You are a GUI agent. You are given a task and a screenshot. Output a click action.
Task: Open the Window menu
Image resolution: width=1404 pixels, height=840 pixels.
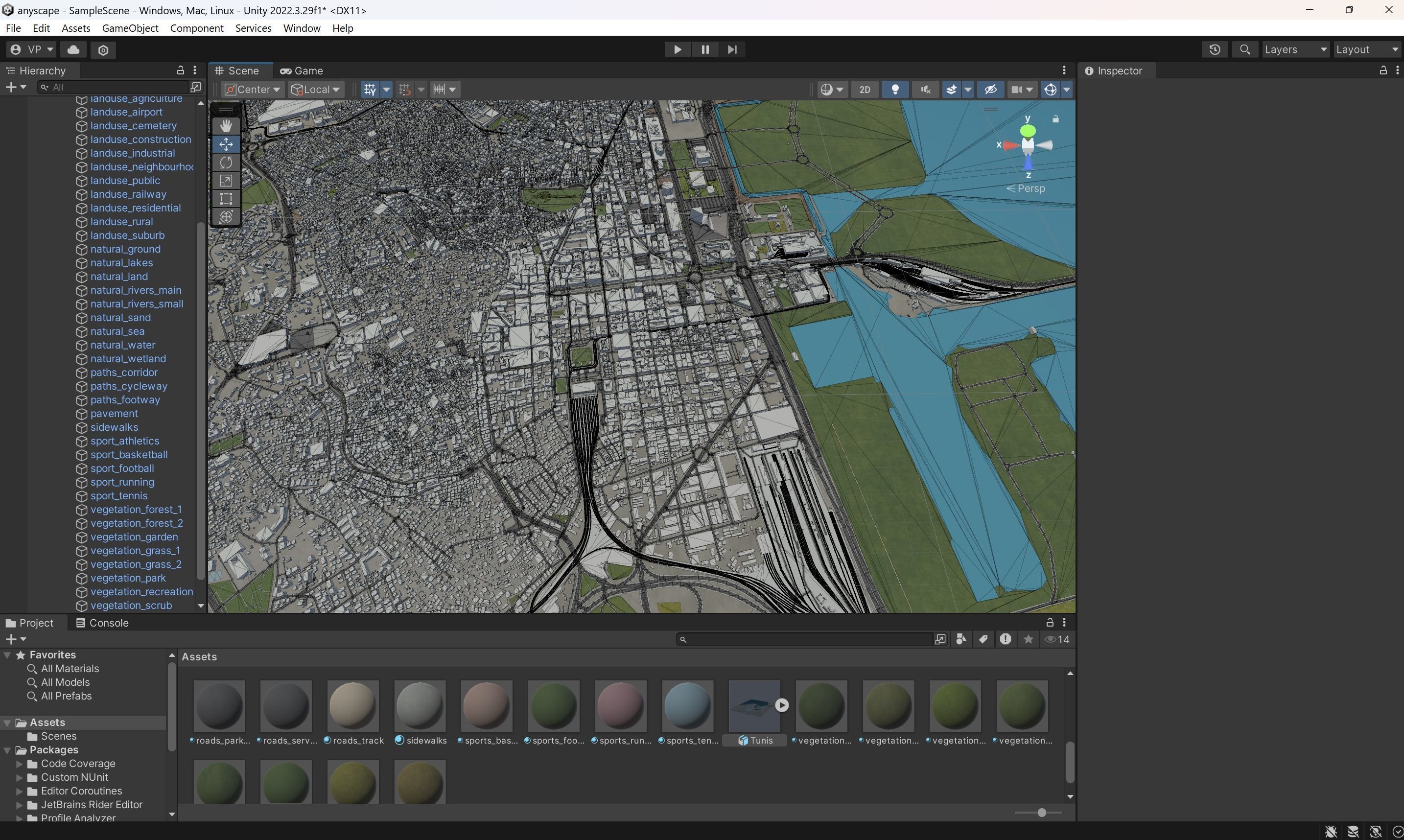click(x=302, y=28)
